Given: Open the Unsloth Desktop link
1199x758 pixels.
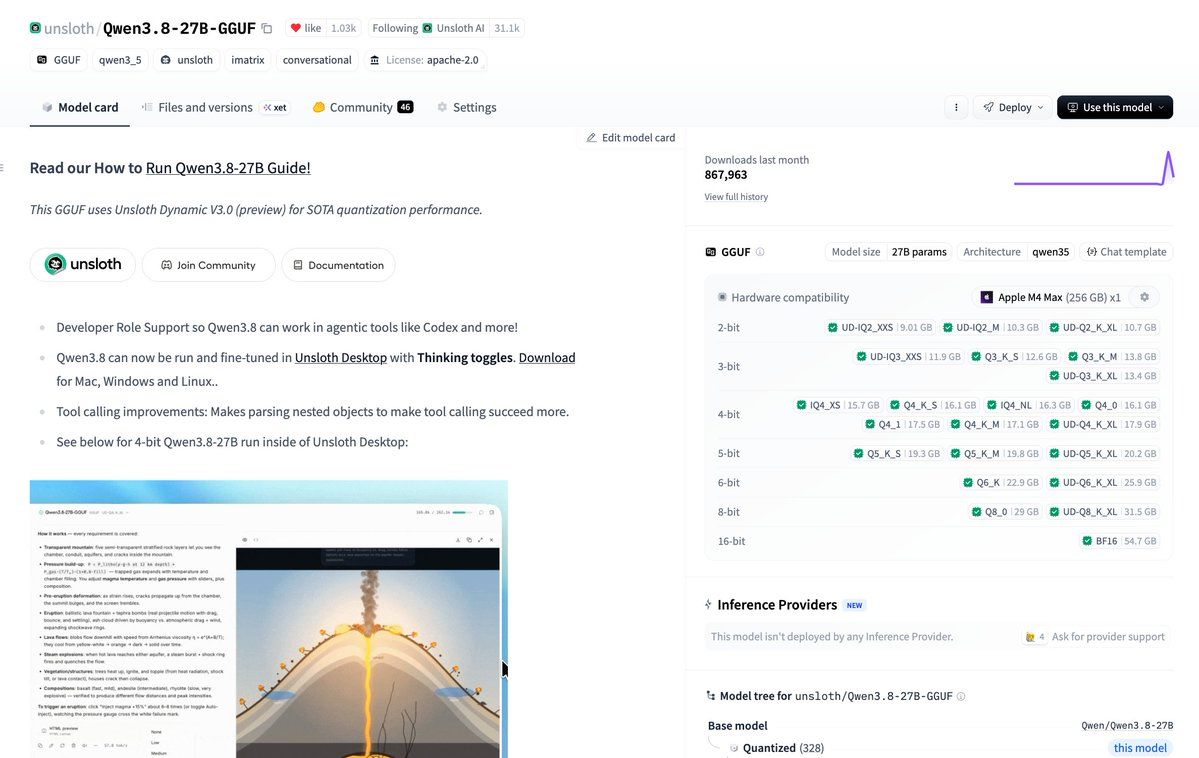Looking at the screenshot, I should tap(340, 357).
